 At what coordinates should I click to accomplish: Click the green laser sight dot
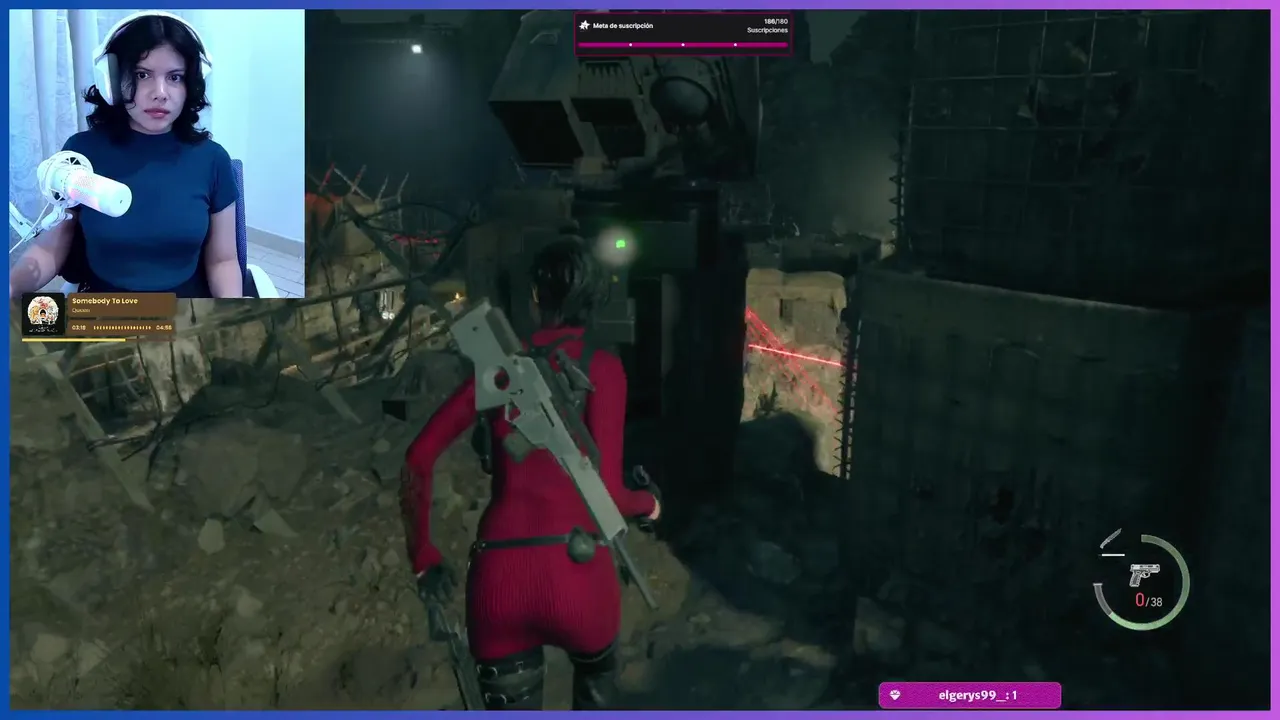pyautogui.click(x=620, y=243)
